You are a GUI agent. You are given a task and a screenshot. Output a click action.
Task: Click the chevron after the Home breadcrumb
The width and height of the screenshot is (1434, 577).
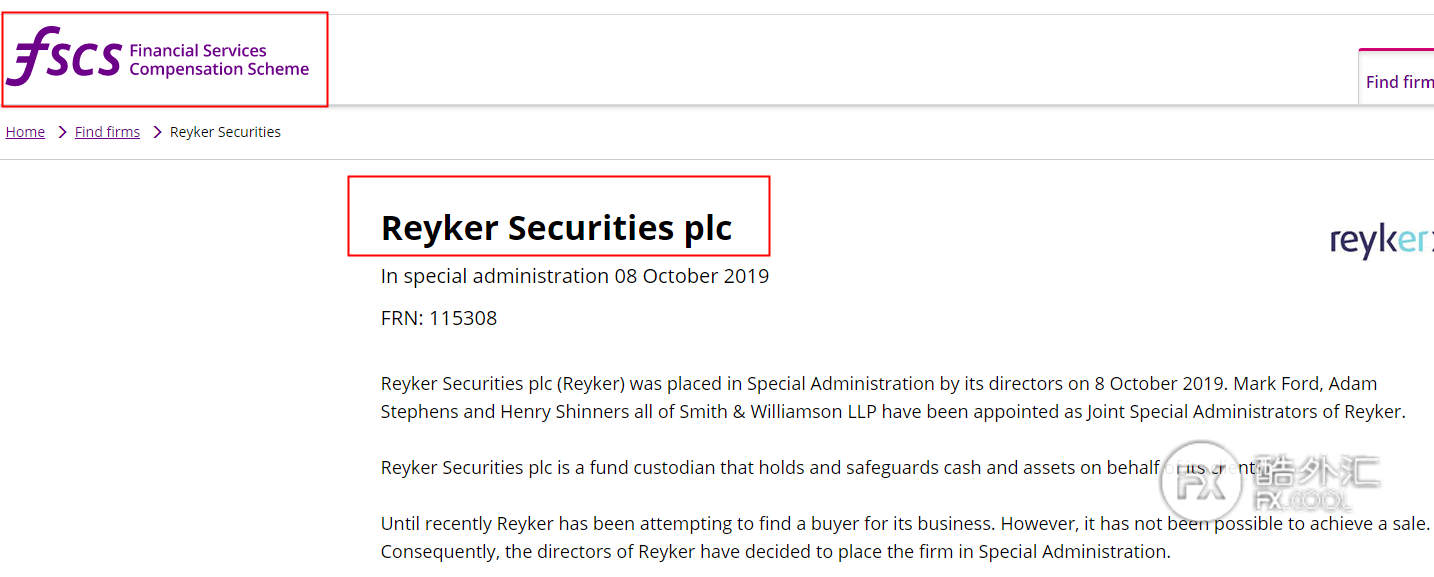62,132
